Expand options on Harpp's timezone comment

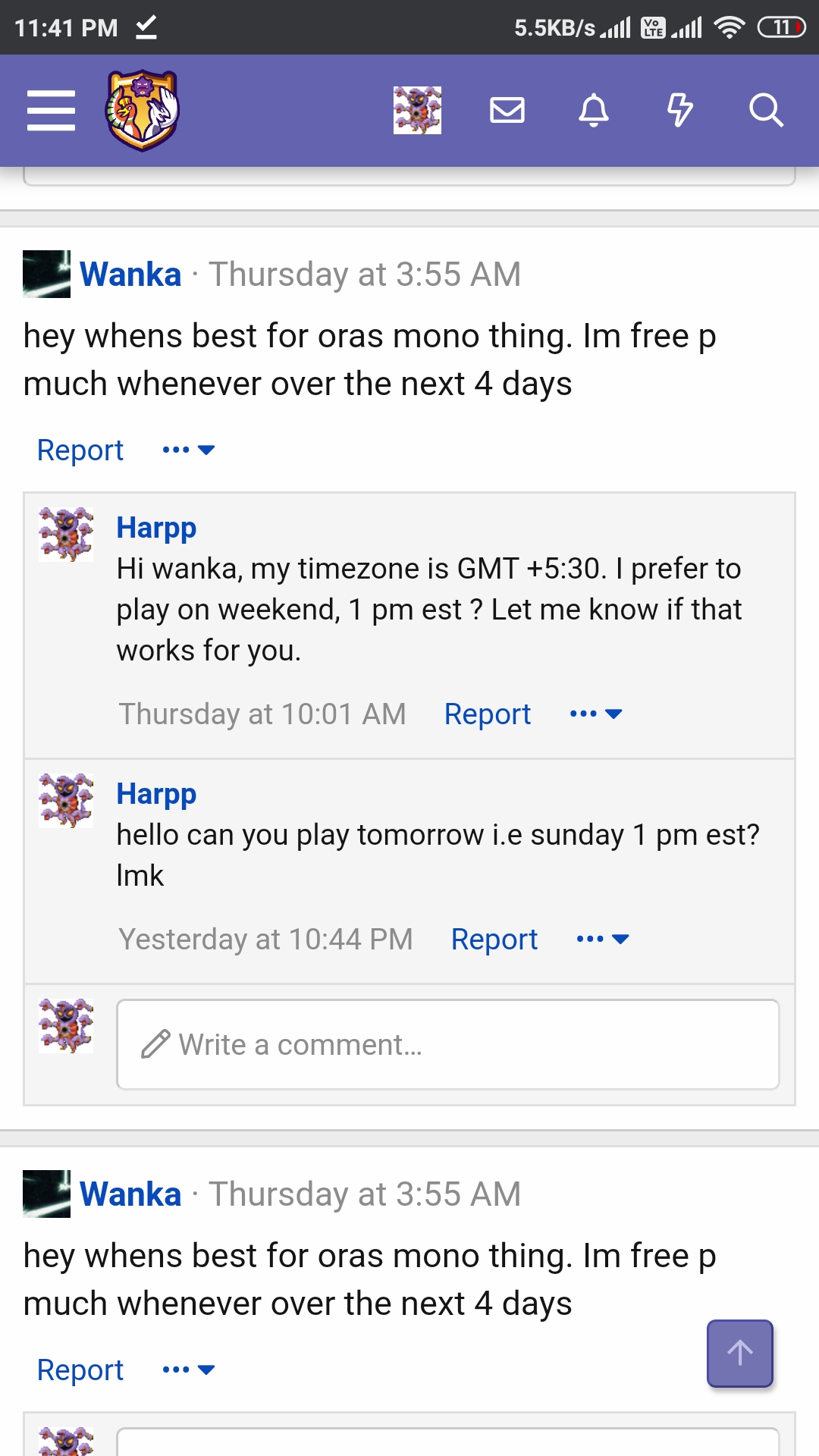[x=597, y=713]
